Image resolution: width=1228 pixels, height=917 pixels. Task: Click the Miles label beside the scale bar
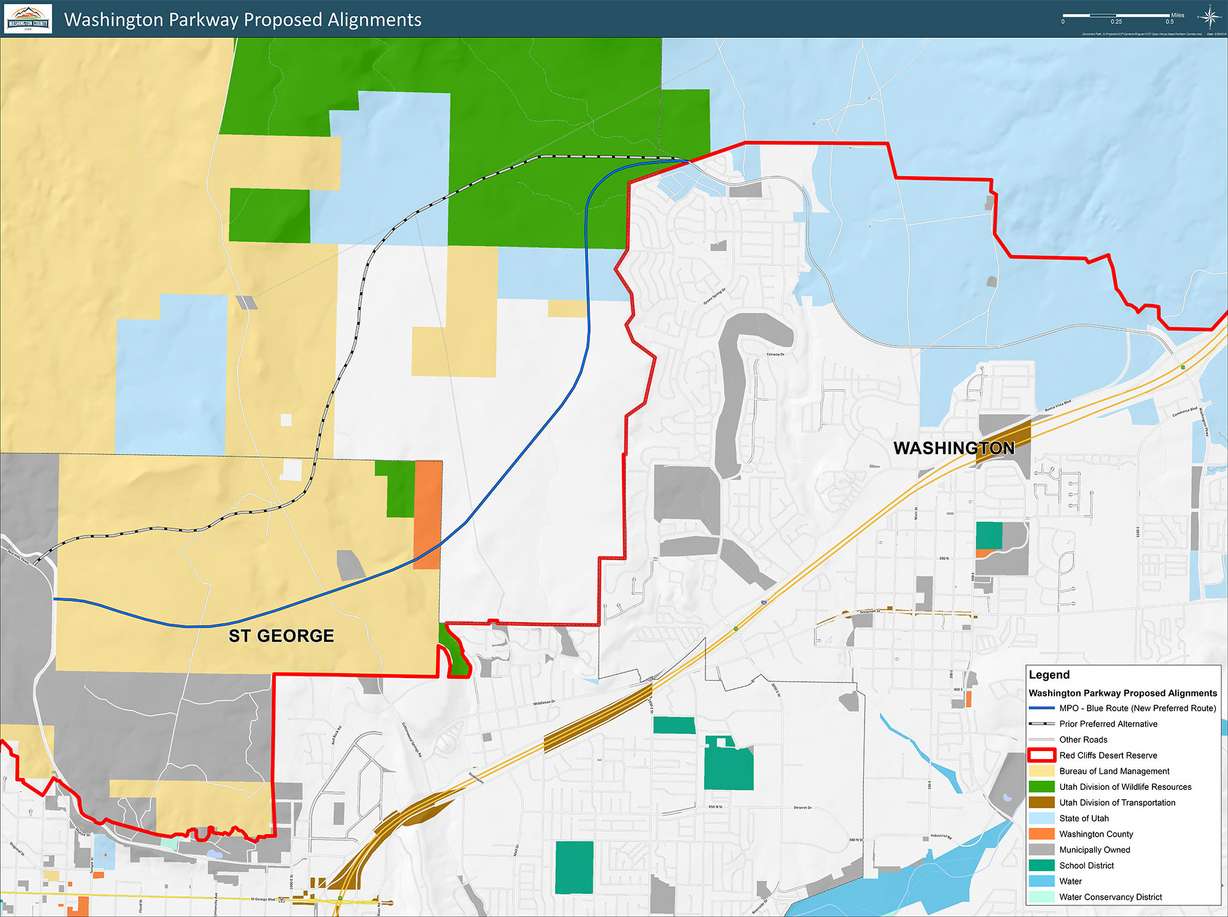click(x=1177, y=15)
